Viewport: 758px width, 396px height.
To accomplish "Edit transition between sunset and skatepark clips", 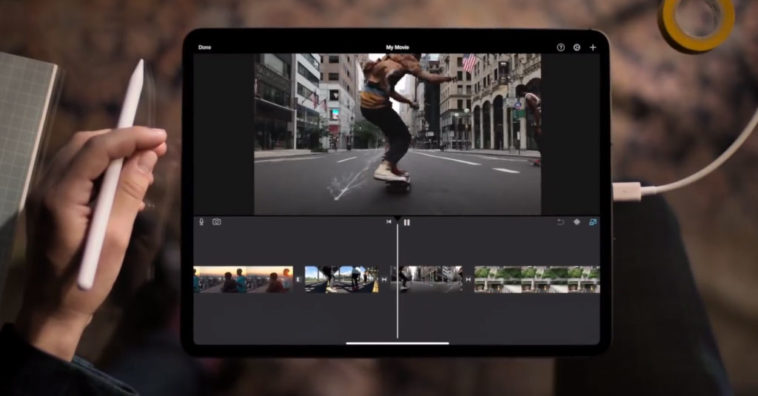I will tap(299, 279).
